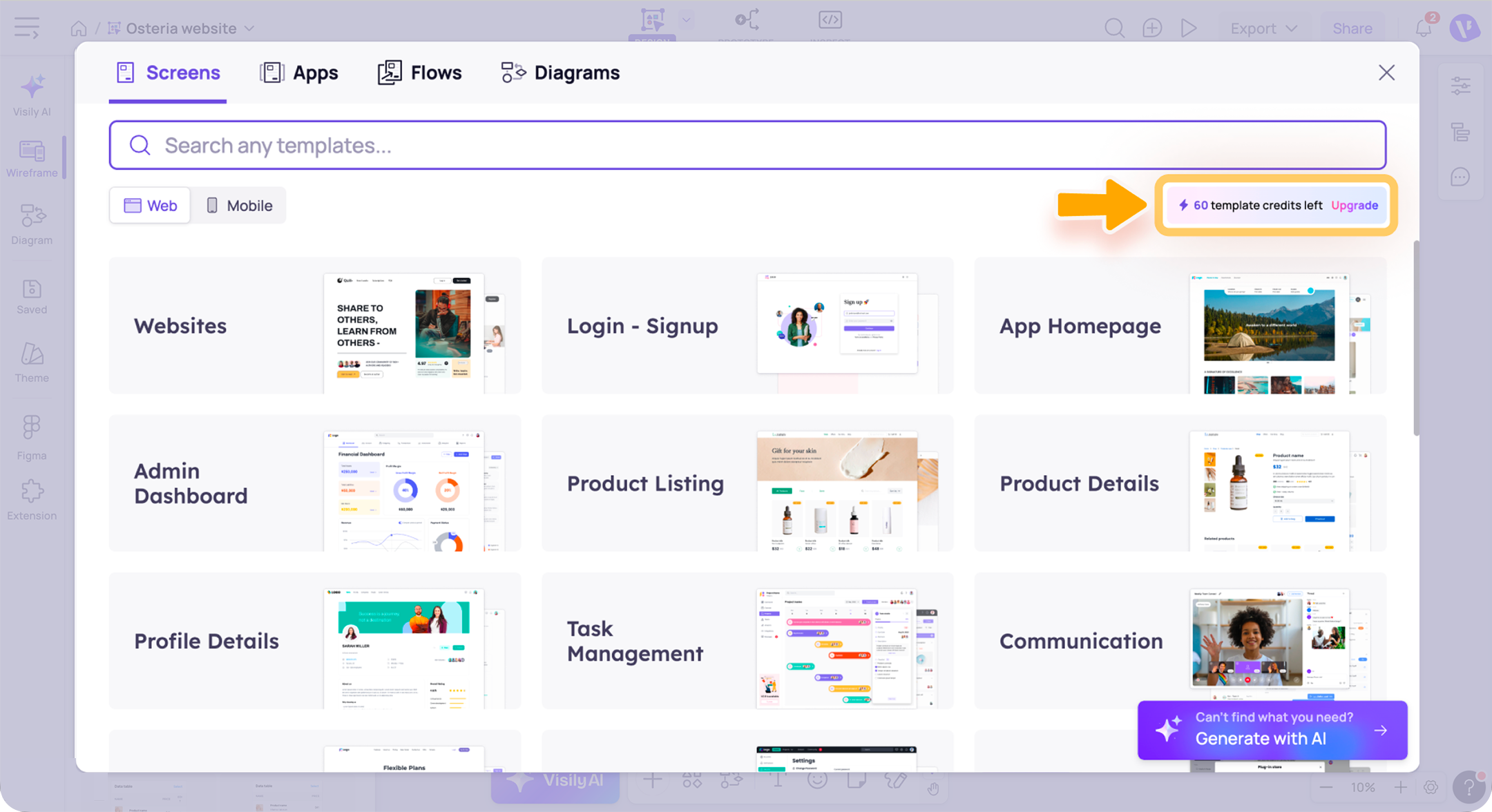Switch to Design mode in top bar
Viewport: 1492px width, 812px height.
tap(652, 21)
